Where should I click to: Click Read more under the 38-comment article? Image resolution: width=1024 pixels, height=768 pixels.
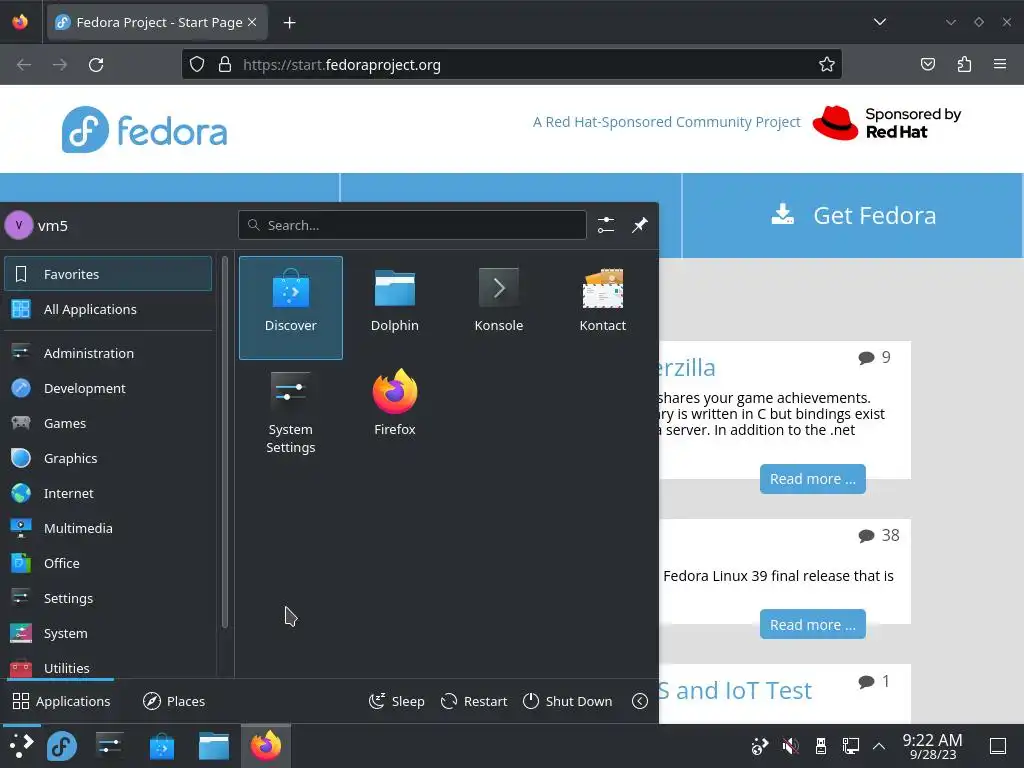(x=812, y=624)
